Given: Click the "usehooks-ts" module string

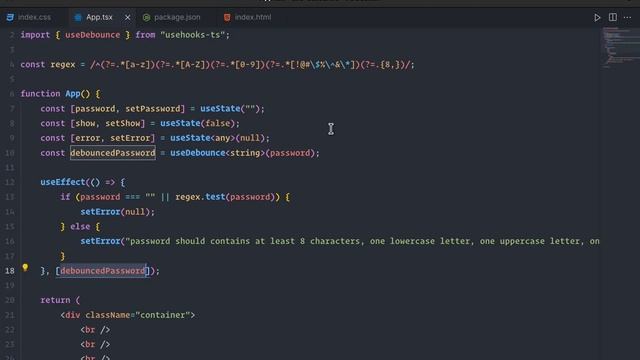Looking at the screenshot, I should pos(193,35).
